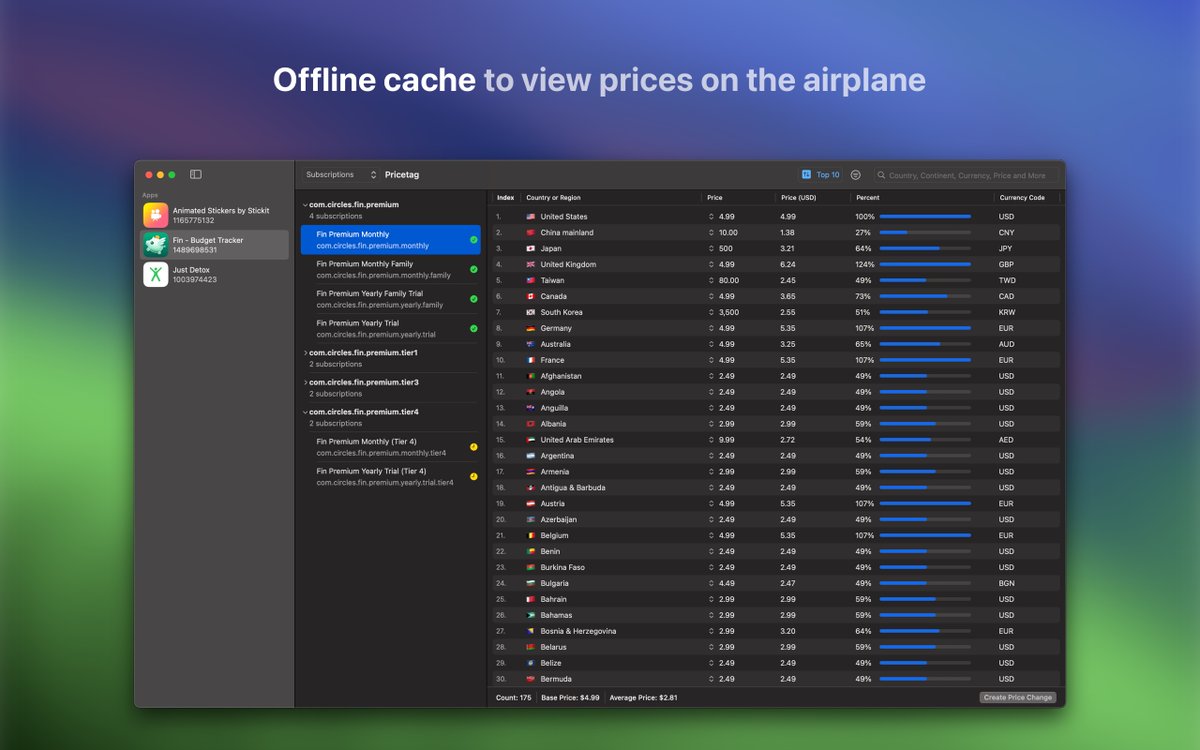Click the Canada flag icon

point(531,296)
